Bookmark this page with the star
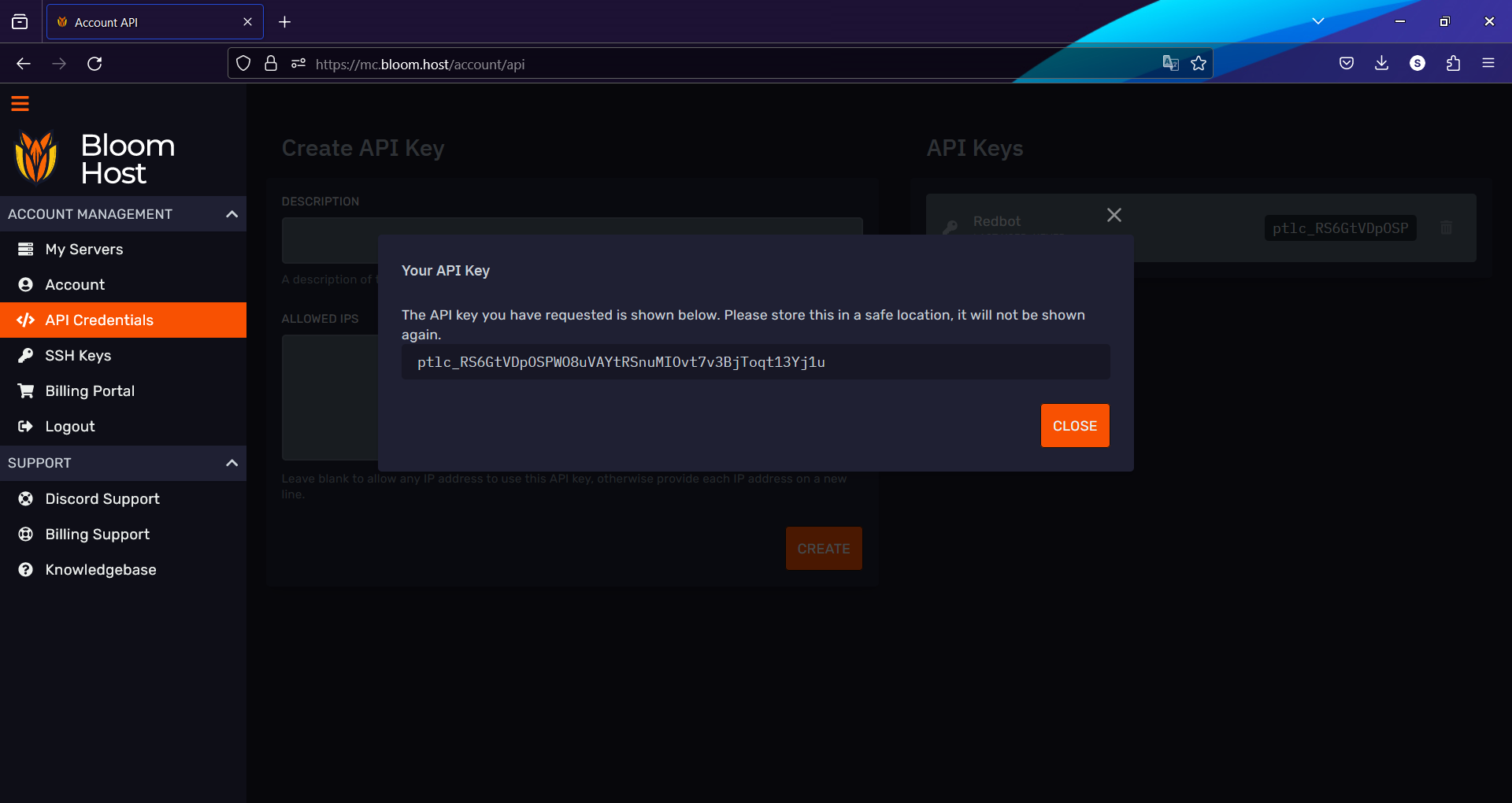 [1199, 64]
